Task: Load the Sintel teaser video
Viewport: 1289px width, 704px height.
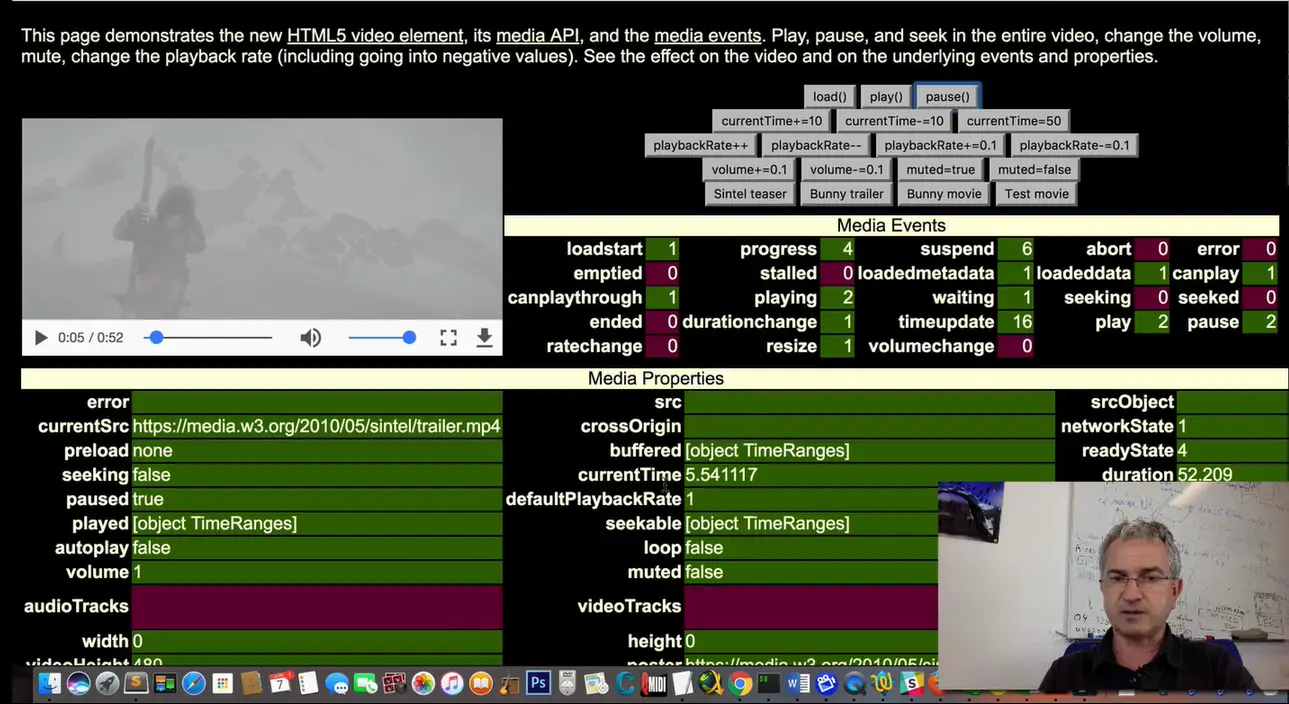Action: [x=750, y=194]
